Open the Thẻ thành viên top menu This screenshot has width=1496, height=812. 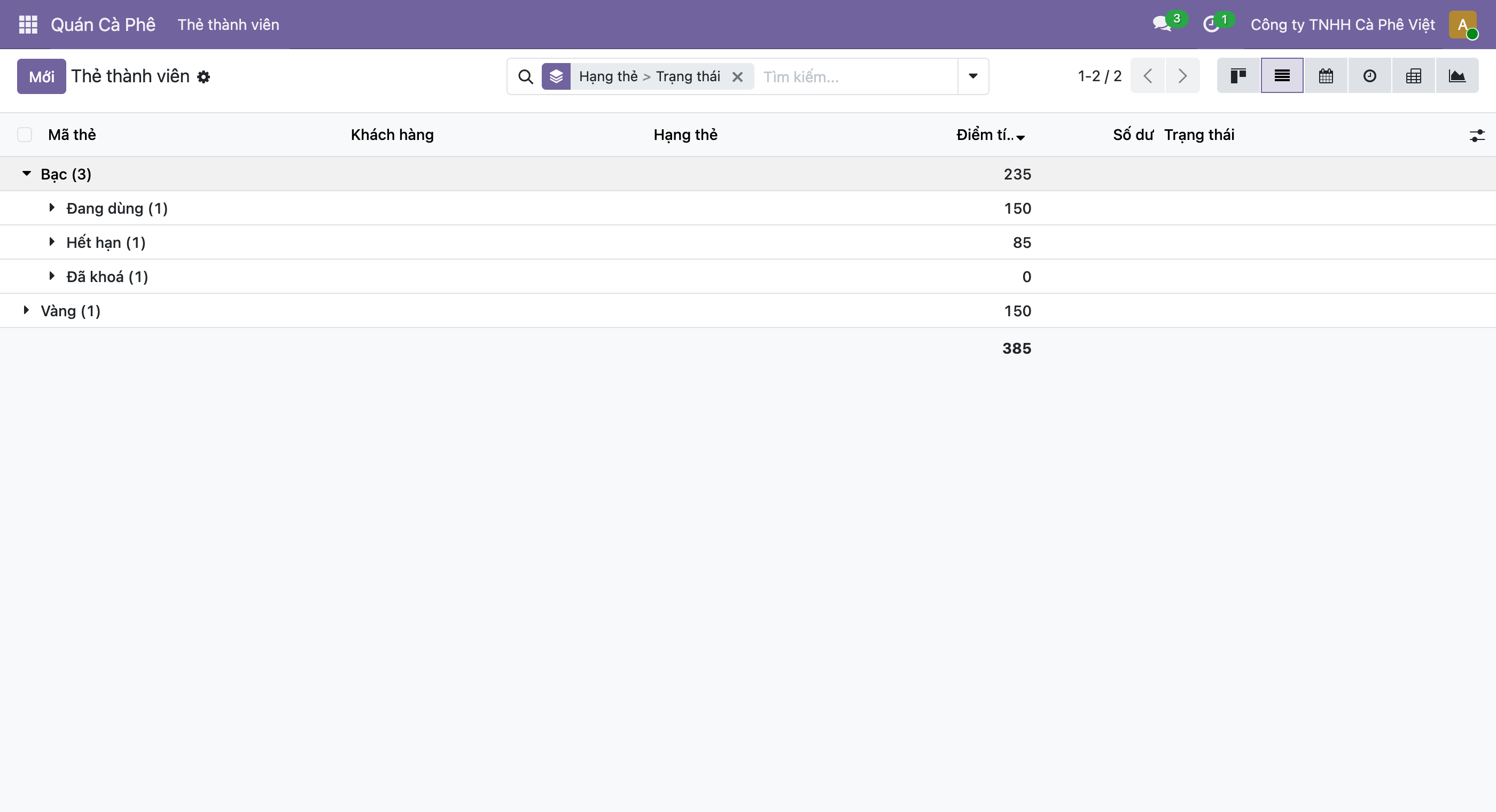tap(228, 25)
